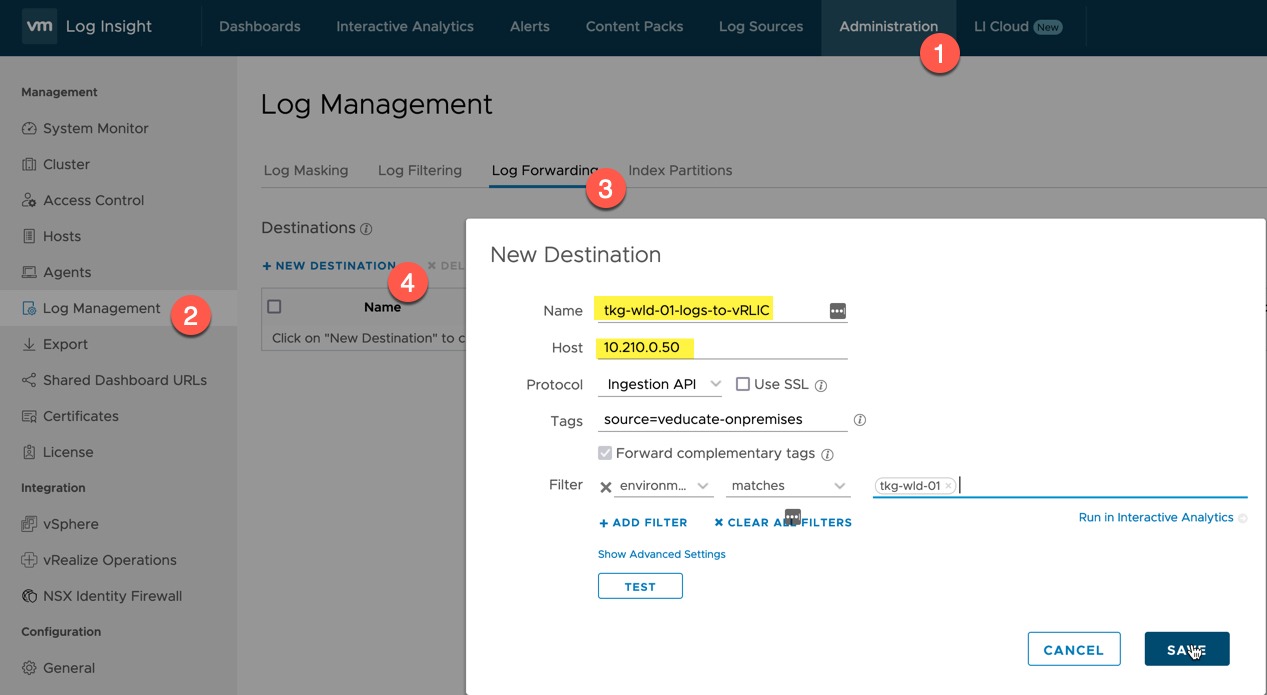Click the Certificates sidebar icon
The image size is (1267, 695).
(x=29, y=417)
